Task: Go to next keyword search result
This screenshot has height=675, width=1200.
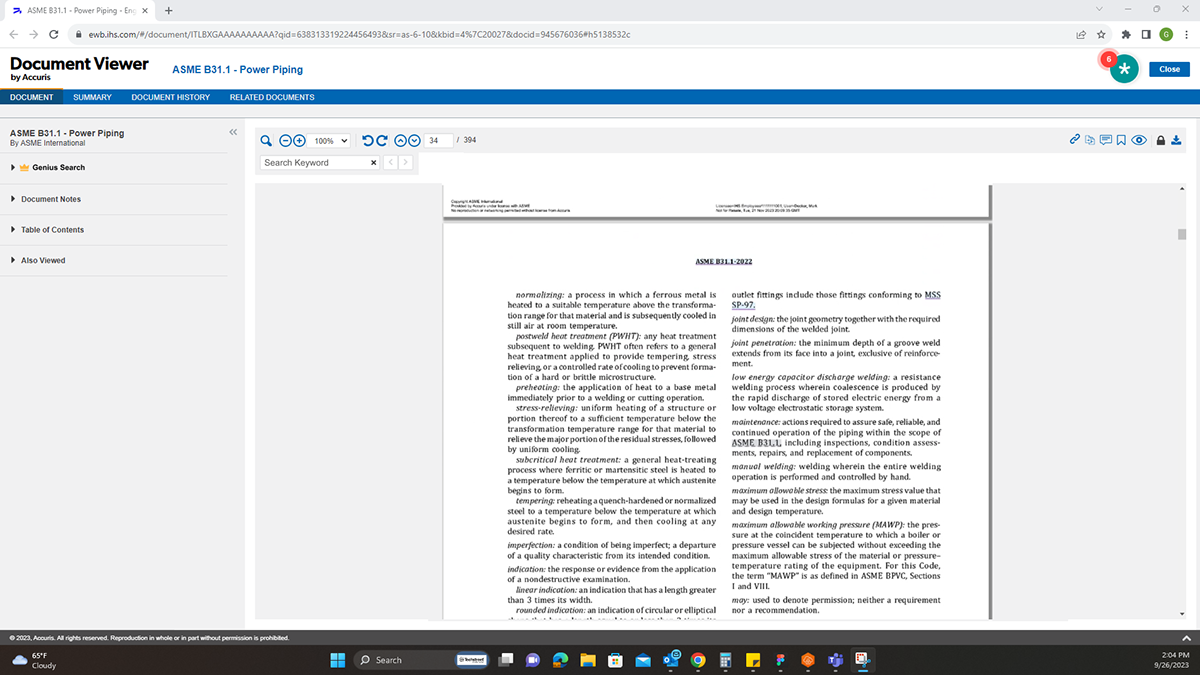Action: click(405, 163)
